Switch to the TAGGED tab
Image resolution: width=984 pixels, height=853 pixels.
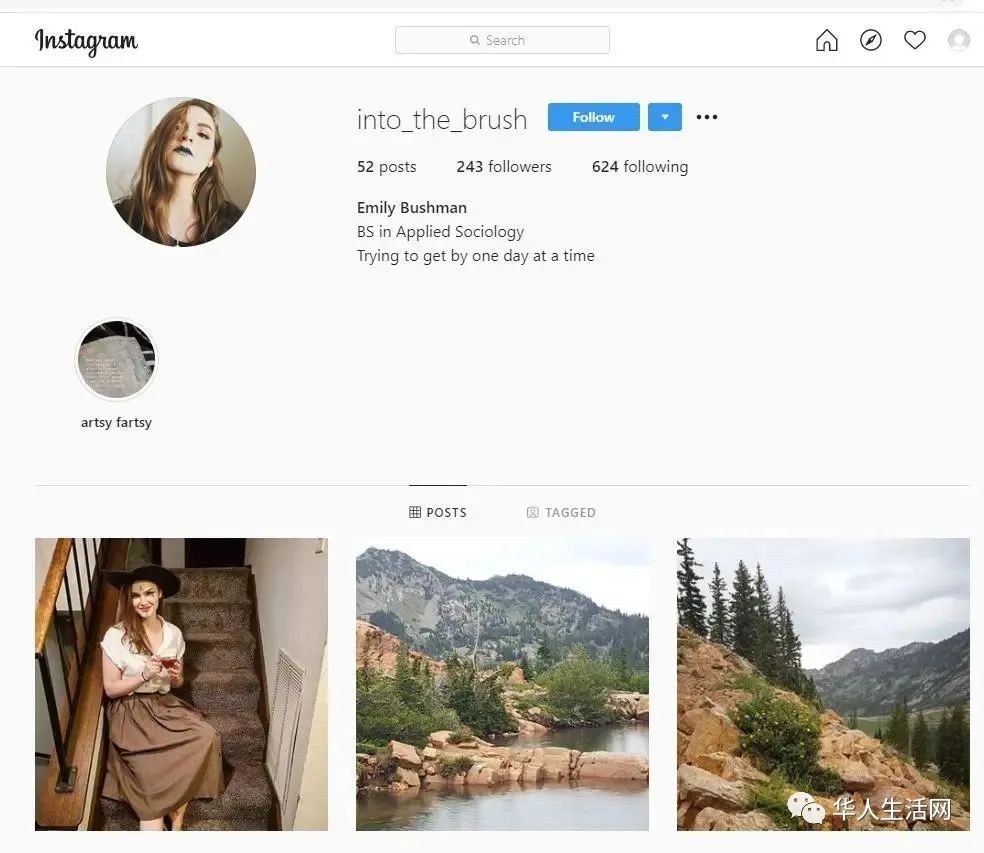tap(561, 512)
